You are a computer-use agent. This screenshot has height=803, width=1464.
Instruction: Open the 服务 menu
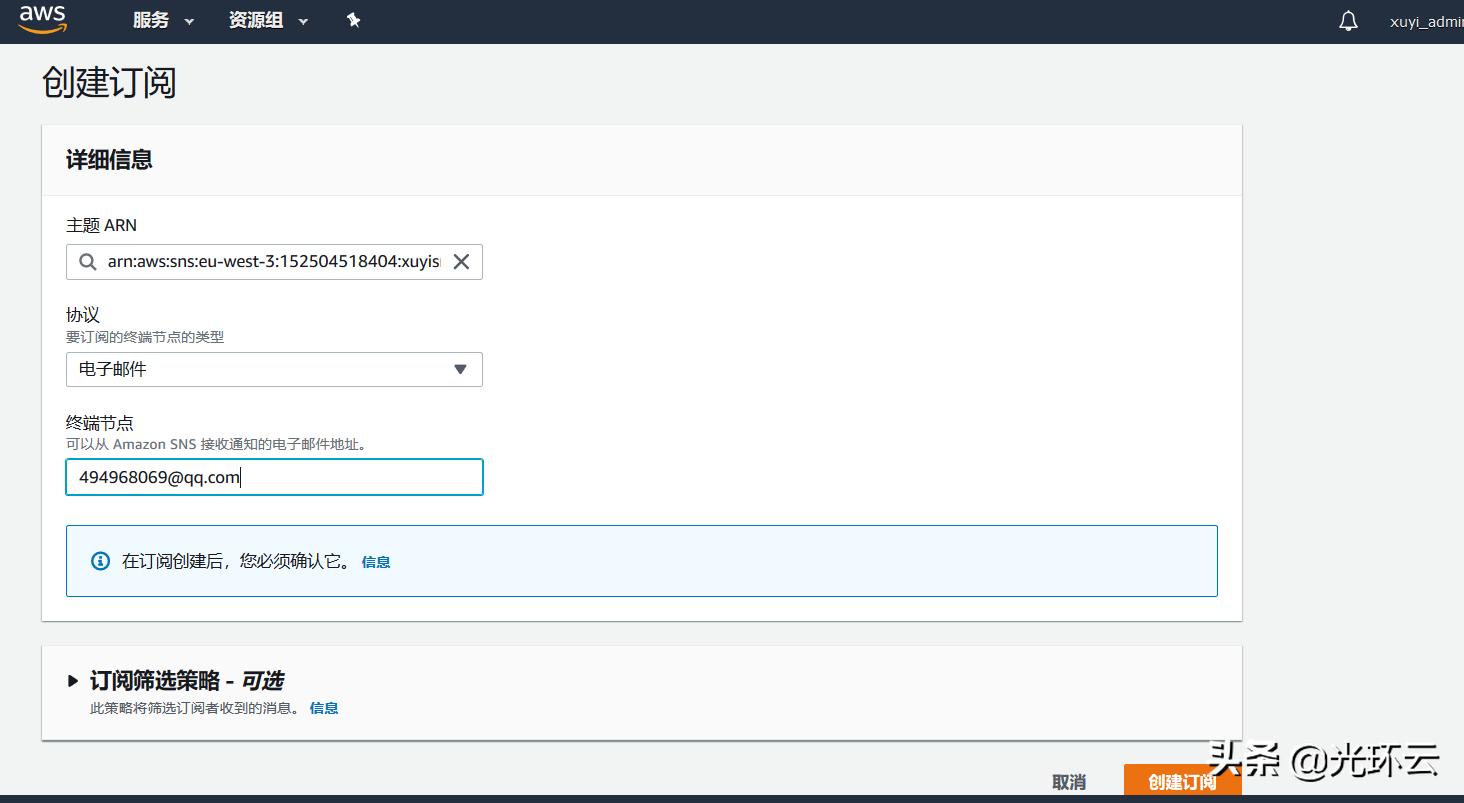(x=152, y=20)
